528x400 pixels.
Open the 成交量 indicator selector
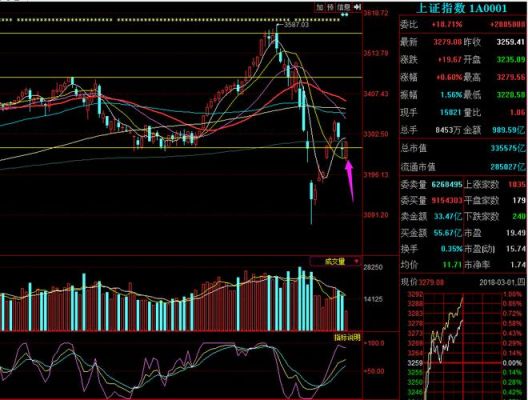[335, 261]
